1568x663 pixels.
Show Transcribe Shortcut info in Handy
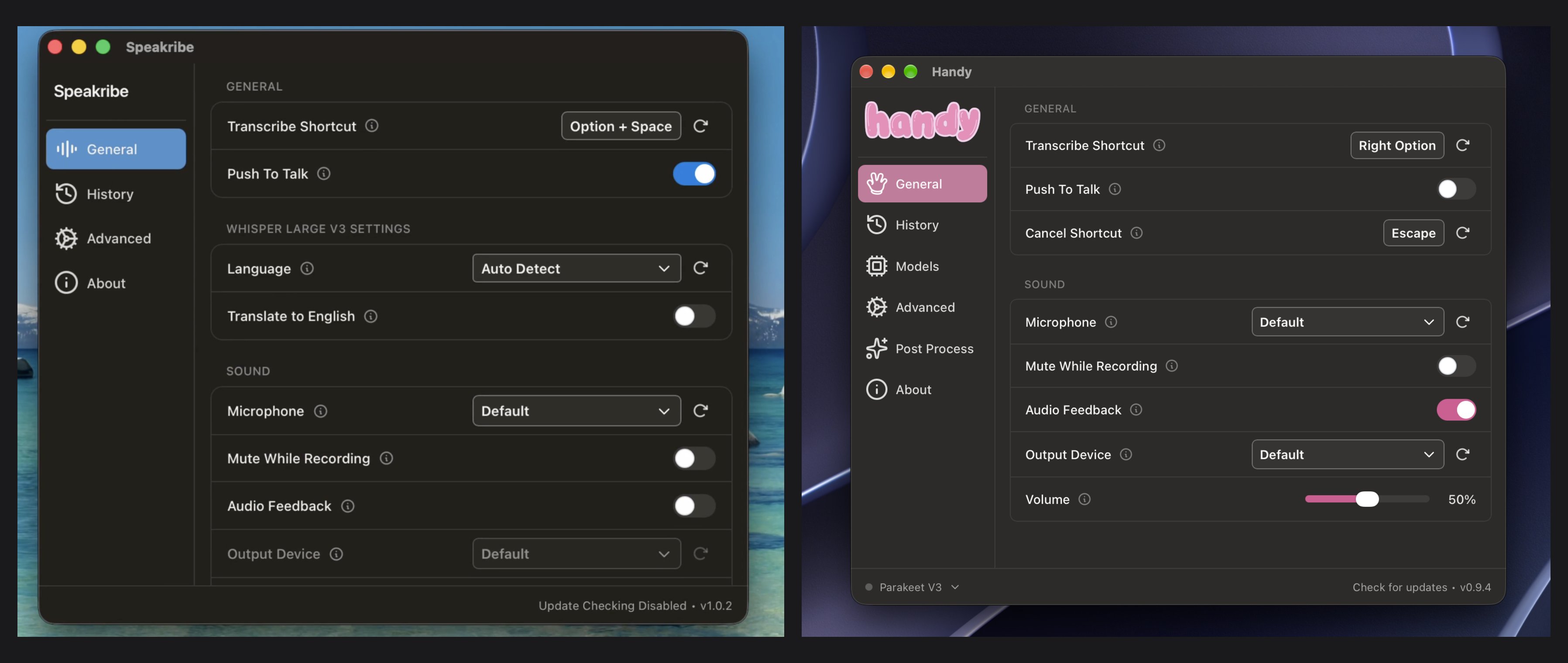point(1159,145)
